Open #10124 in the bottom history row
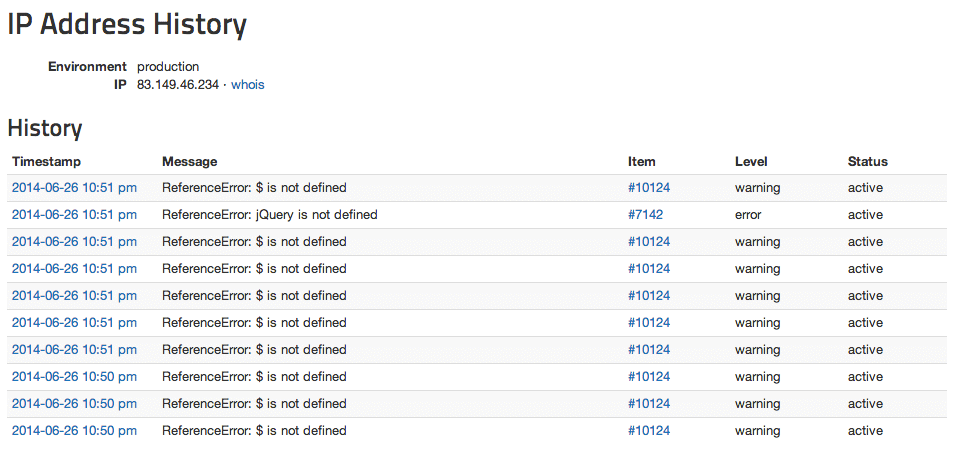 649,430
